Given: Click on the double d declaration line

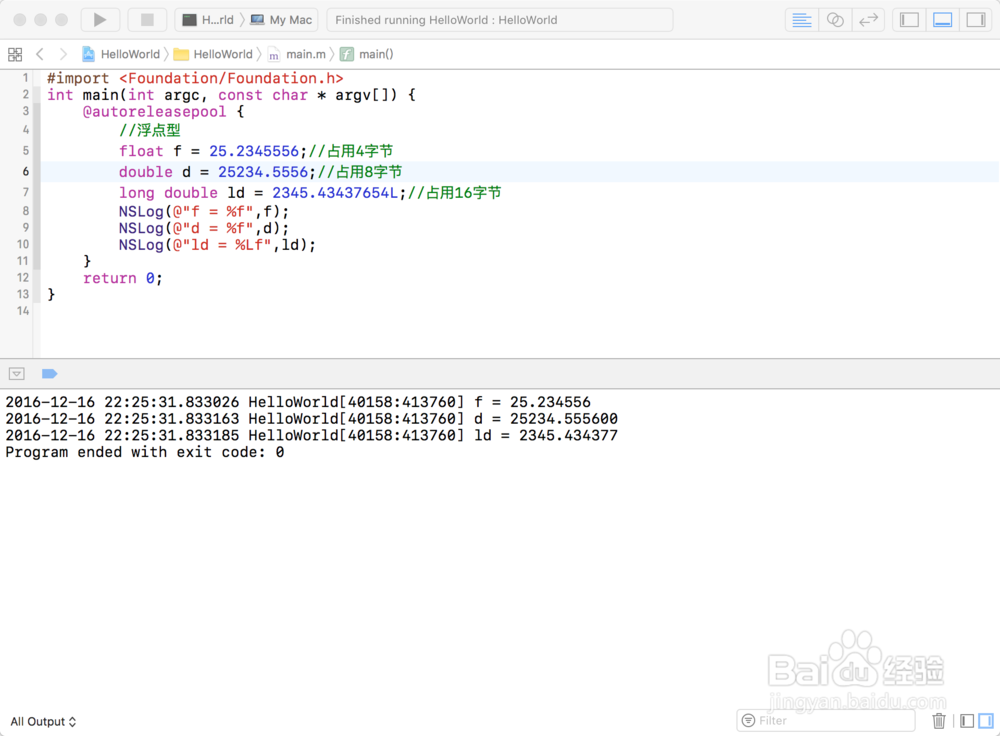Looking at the screenshot, I should [x=260, y=172].
